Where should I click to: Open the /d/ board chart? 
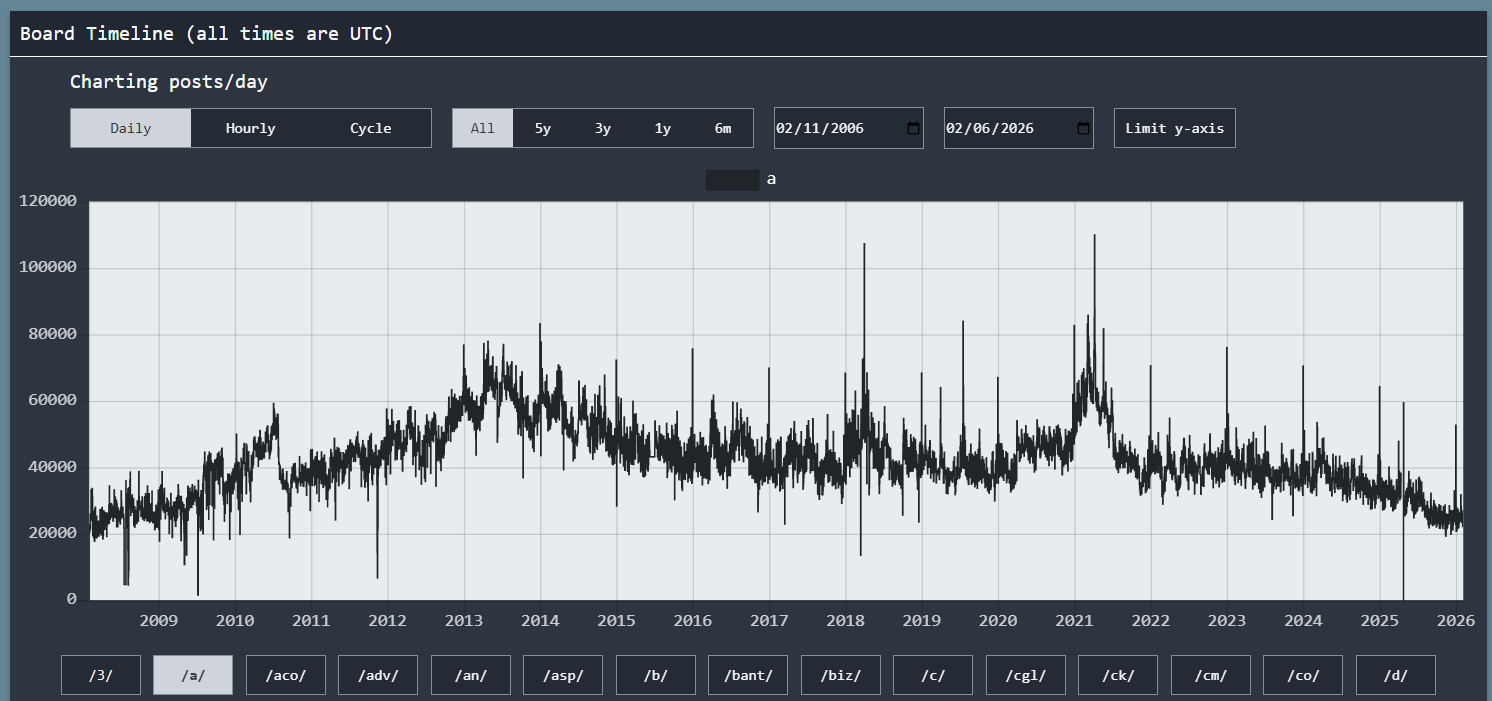[1396, 675]
